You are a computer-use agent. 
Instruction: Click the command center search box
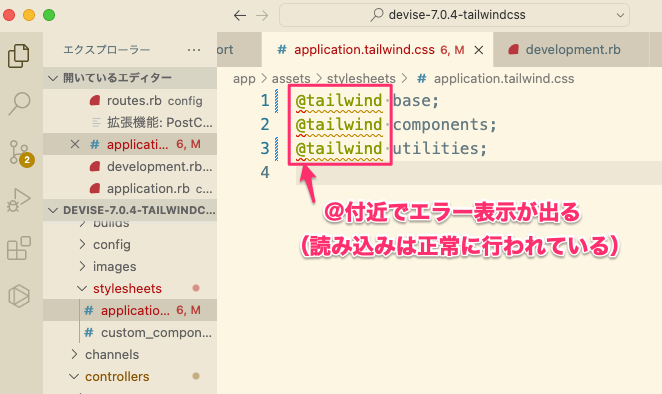pos(454,15)
